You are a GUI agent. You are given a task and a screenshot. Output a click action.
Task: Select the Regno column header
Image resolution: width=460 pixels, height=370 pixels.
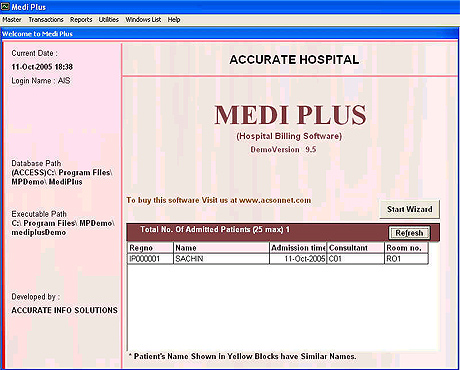click(150, 248)
